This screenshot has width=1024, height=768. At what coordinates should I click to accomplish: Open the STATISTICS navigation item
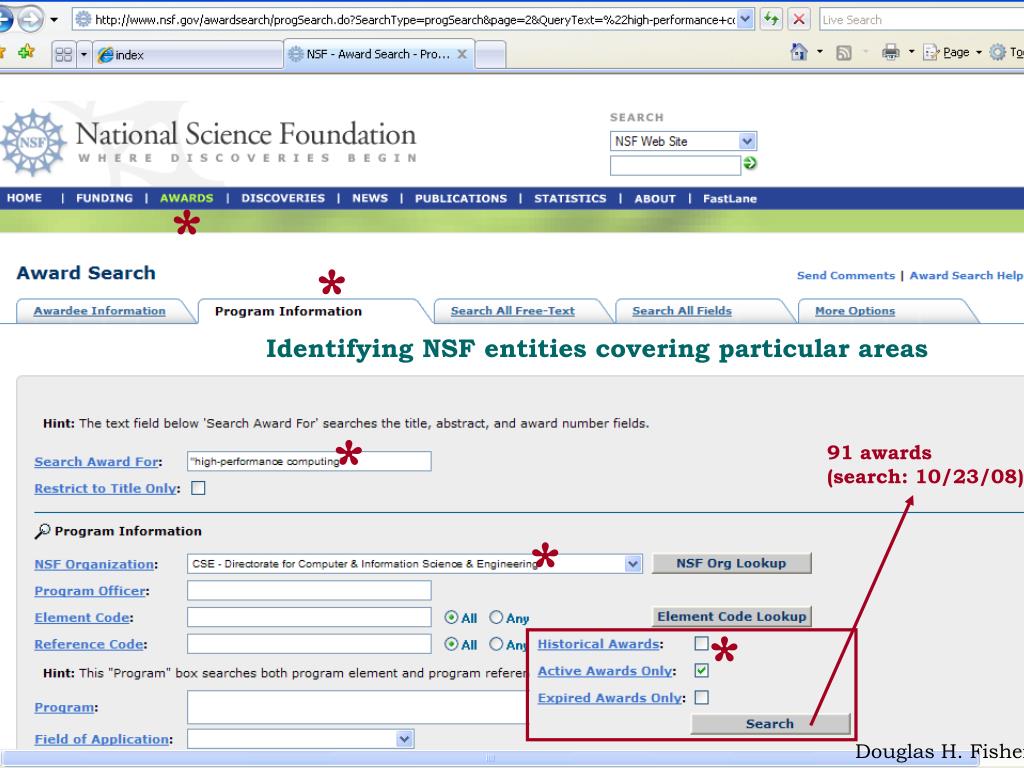[570, 199]
